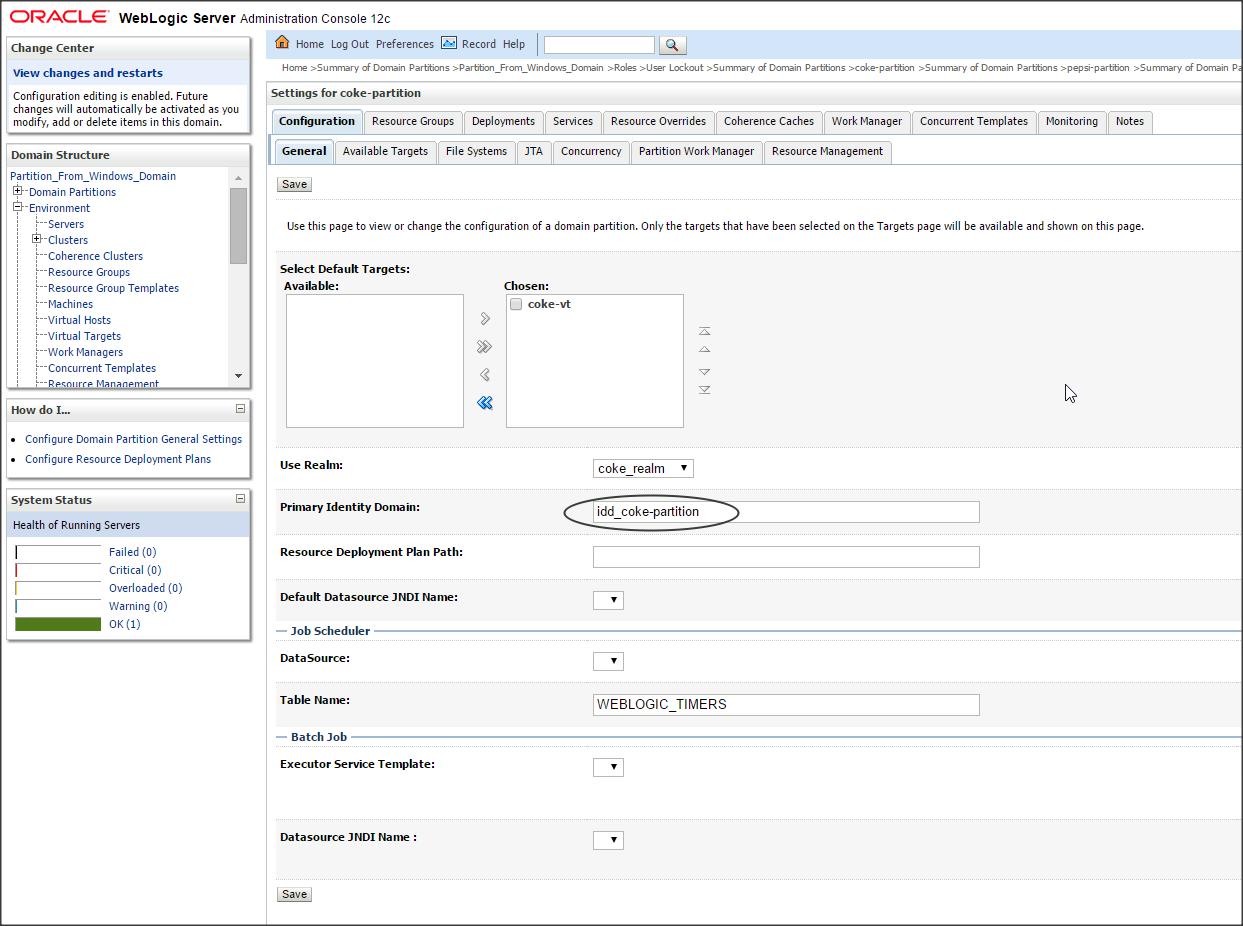The image size is (1243, 926).
Task: Open View changes and restarts link
Action: [x=88, y=73]
